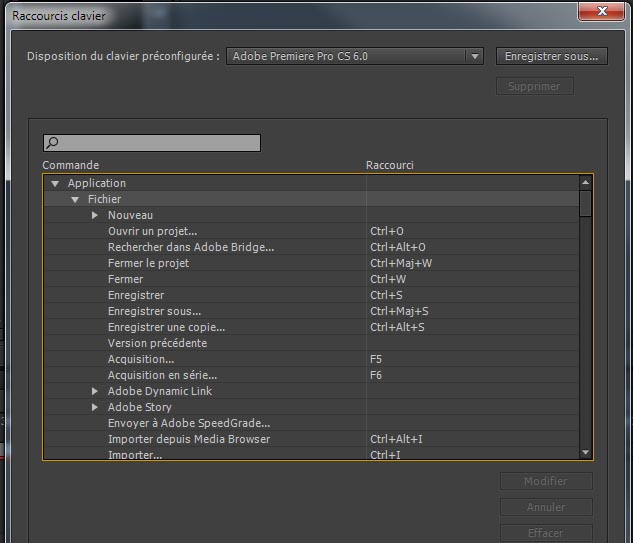Select Importer depuis Media Browser command
Screen dimensions: 633x543
[188, 439]
